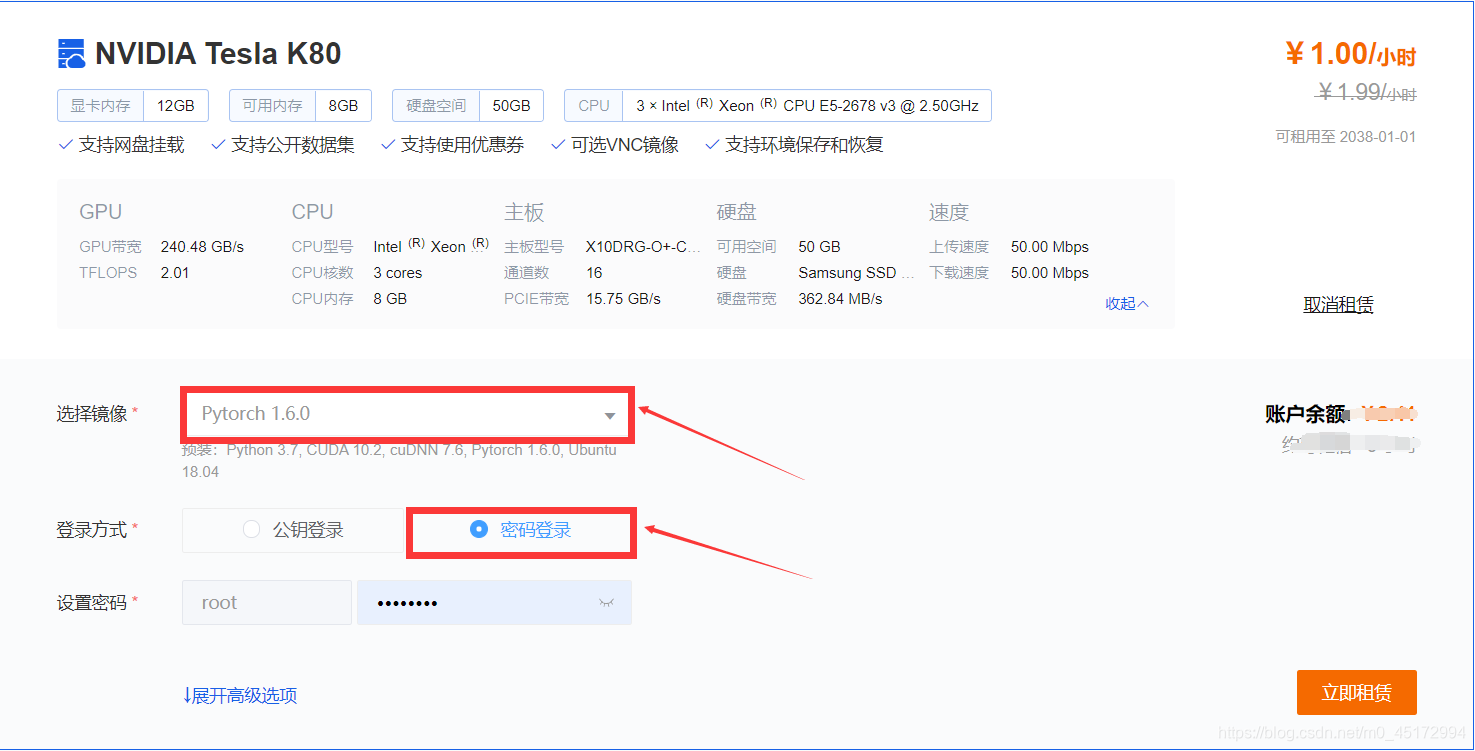
Task: Click the 取消租赁 cancel rental link
Action: [x=1338, y=304]
